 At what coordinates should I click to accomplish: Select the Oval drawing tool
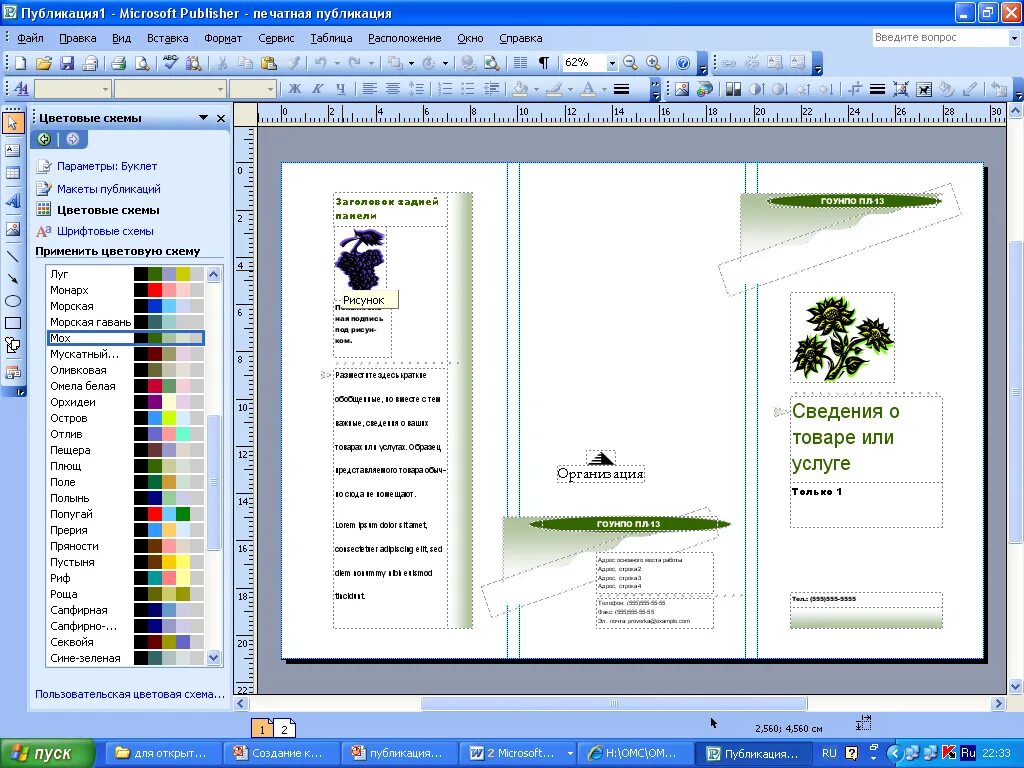[12, 301]
